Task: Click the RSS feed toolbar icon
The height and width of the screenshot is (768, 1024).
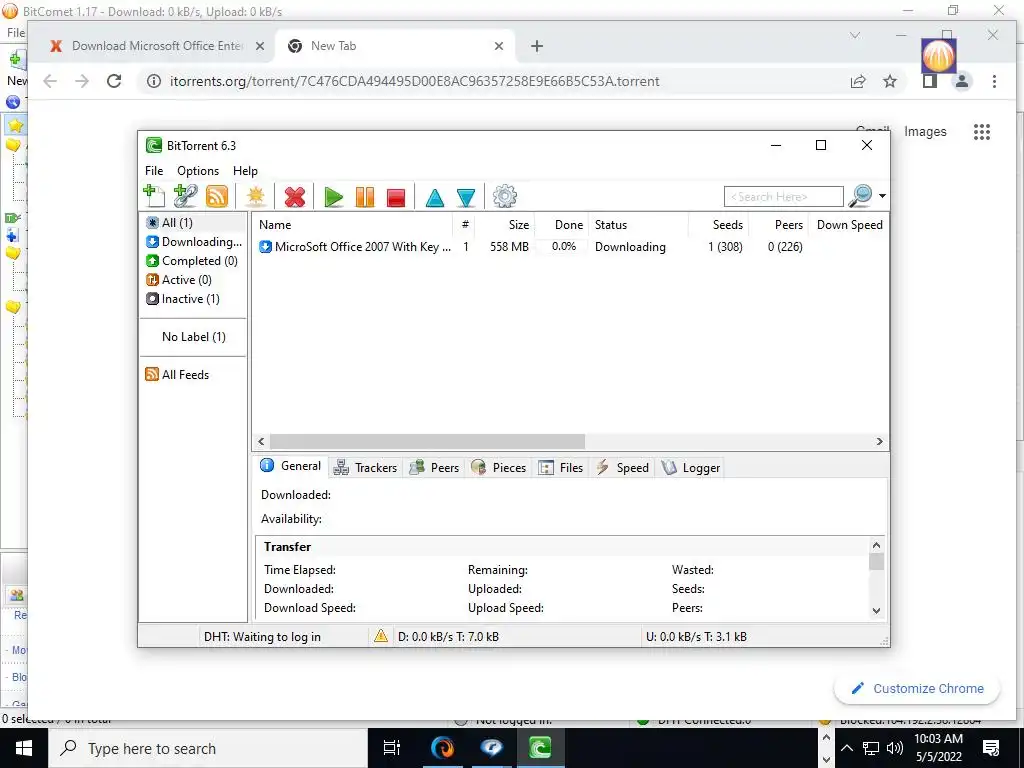Action: point(217,196)
